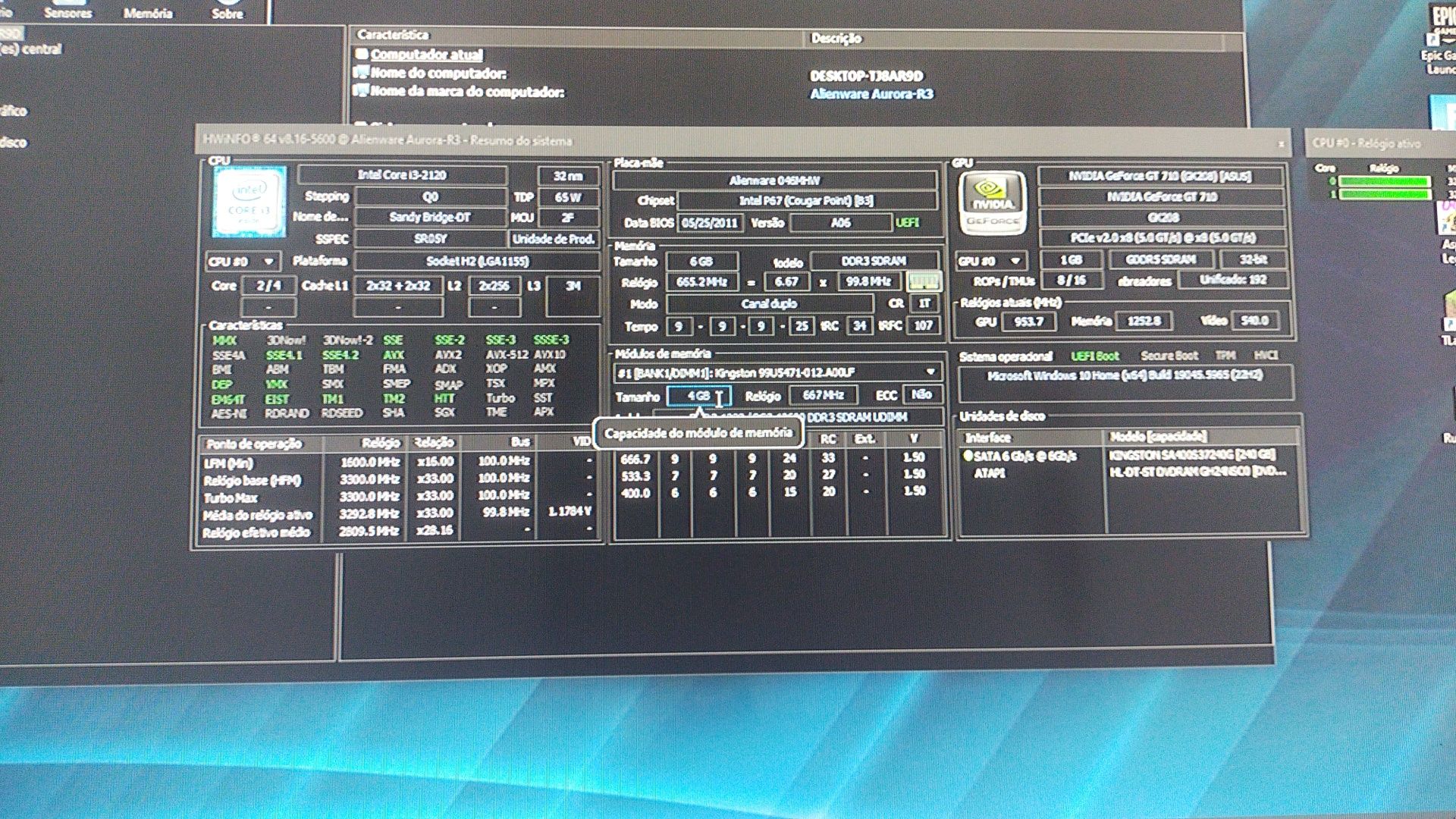This screenshot has width=1456, height=819.
Task: Click the green UEFI label in Placa-mãe
Action: (x=907, y=222)
